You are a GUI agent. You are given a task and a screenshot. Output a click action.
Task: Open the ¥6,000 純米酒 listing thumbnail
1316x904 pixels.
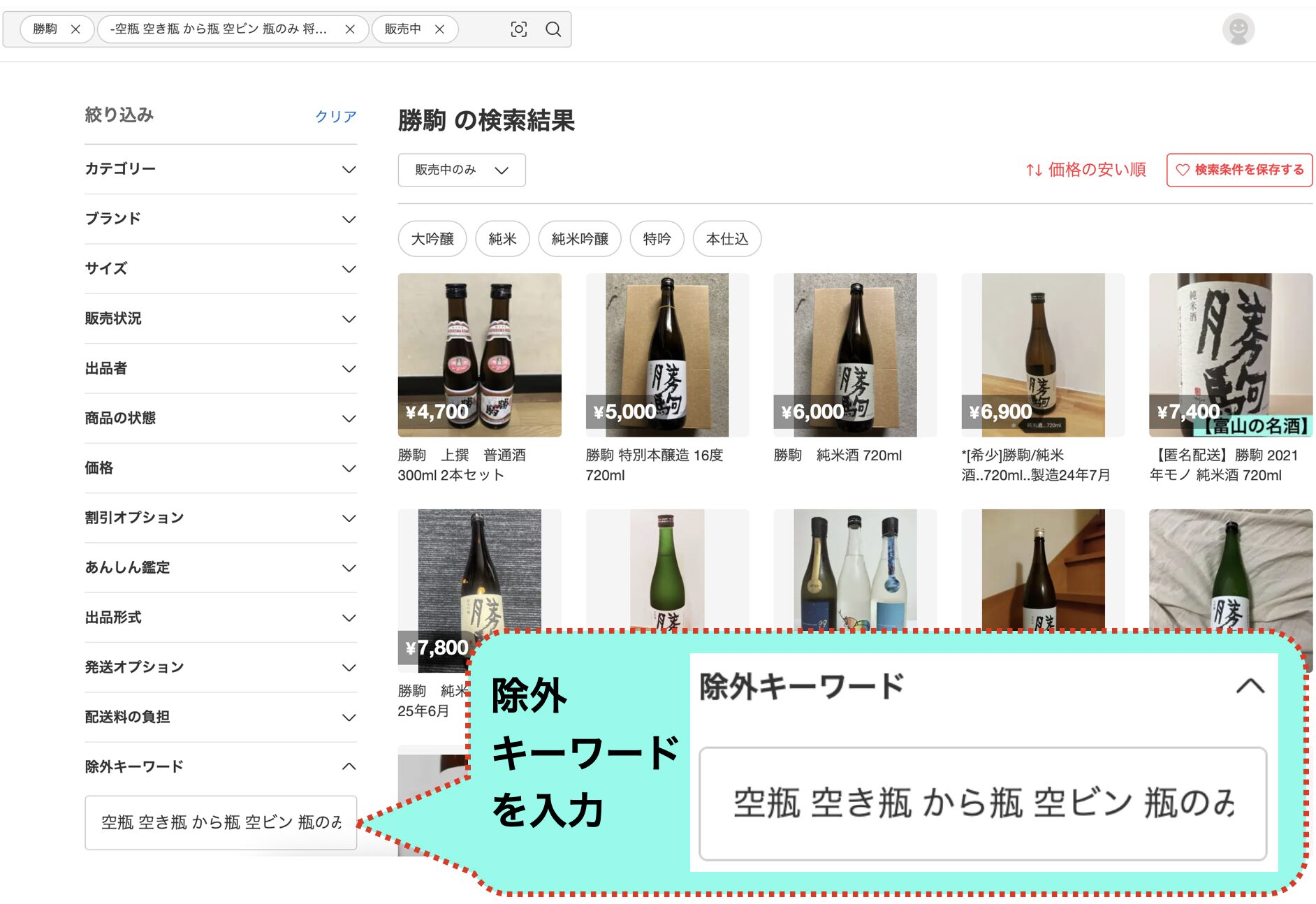(x=855, y=355)
